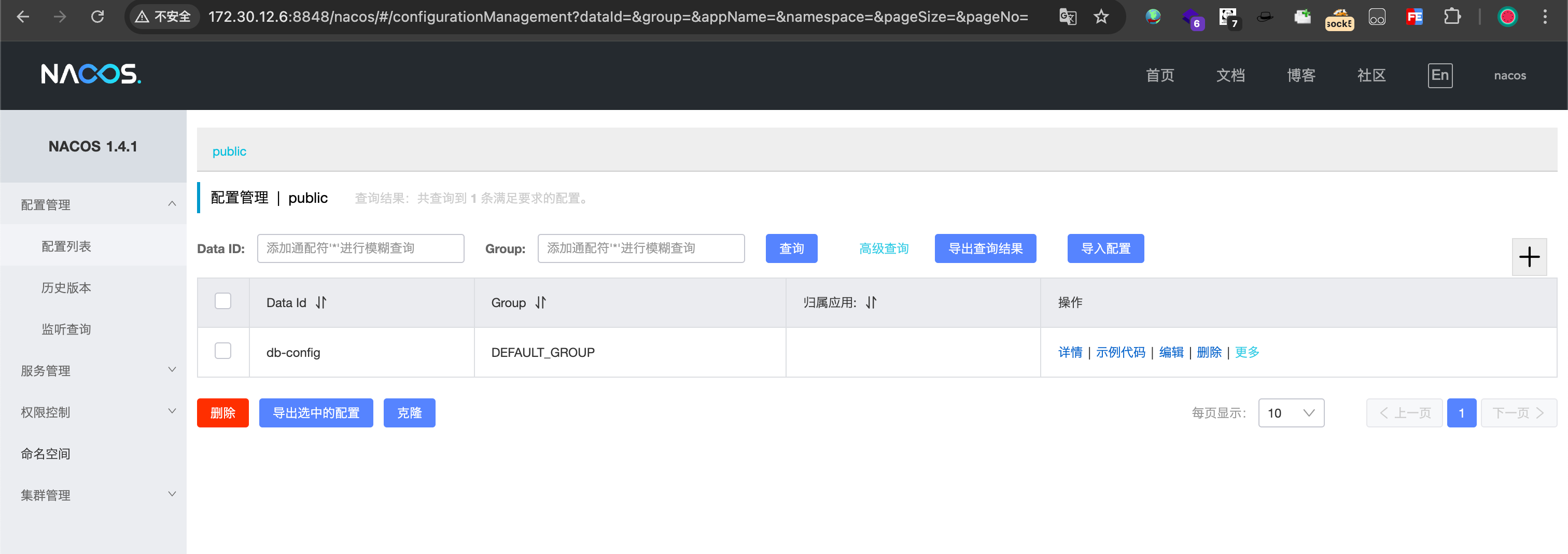
Task: Select the public namespace tab
Action: pyautogui.click(x=229, y=151)
